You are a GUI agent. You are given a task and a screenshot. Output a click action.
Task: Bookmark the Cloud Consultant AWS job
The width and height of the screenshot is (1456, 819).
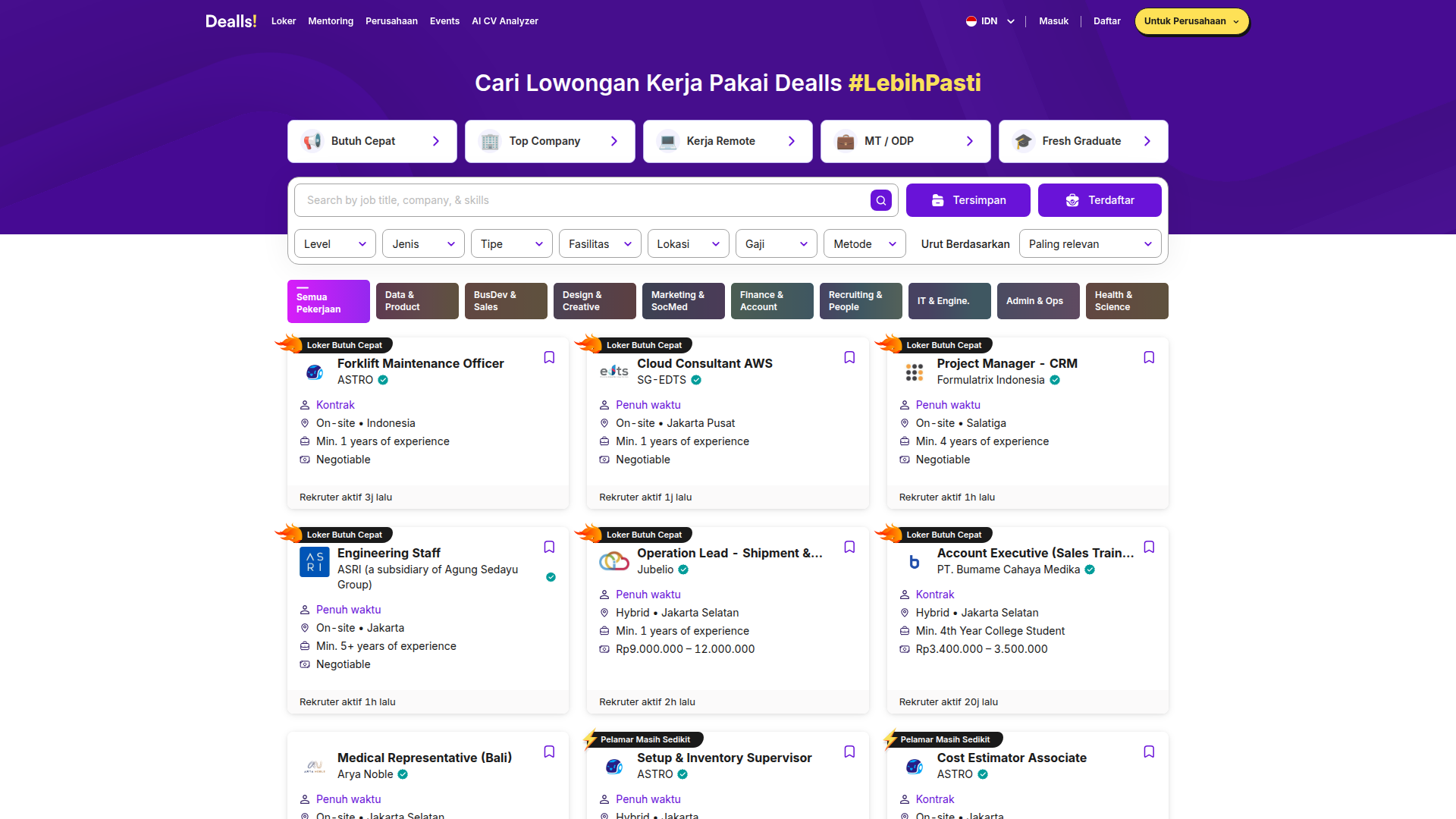click(x=849, y=357)
